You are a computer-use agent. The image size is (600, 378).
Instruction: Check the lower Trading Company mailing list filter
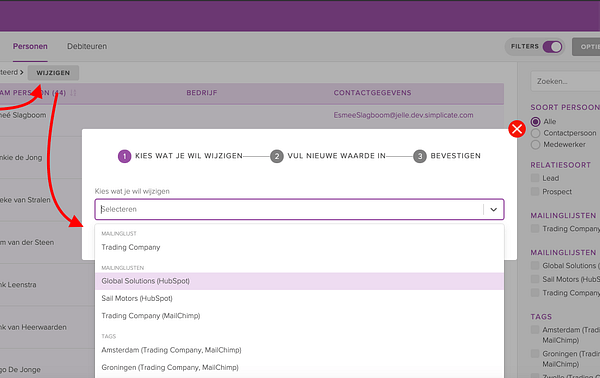coord(535,293)
